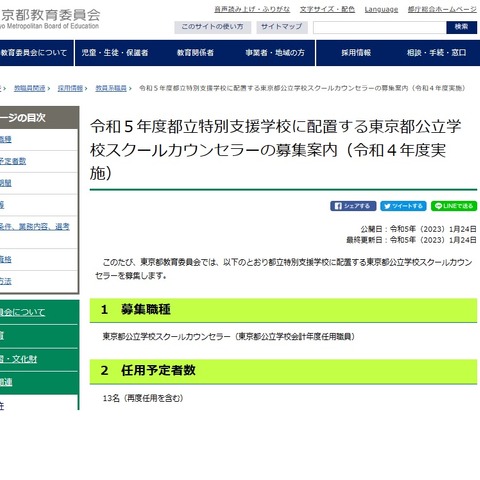Open 児童・生徒・保護者 menu
The image size is (480, 480).
(x=115, y=53)
